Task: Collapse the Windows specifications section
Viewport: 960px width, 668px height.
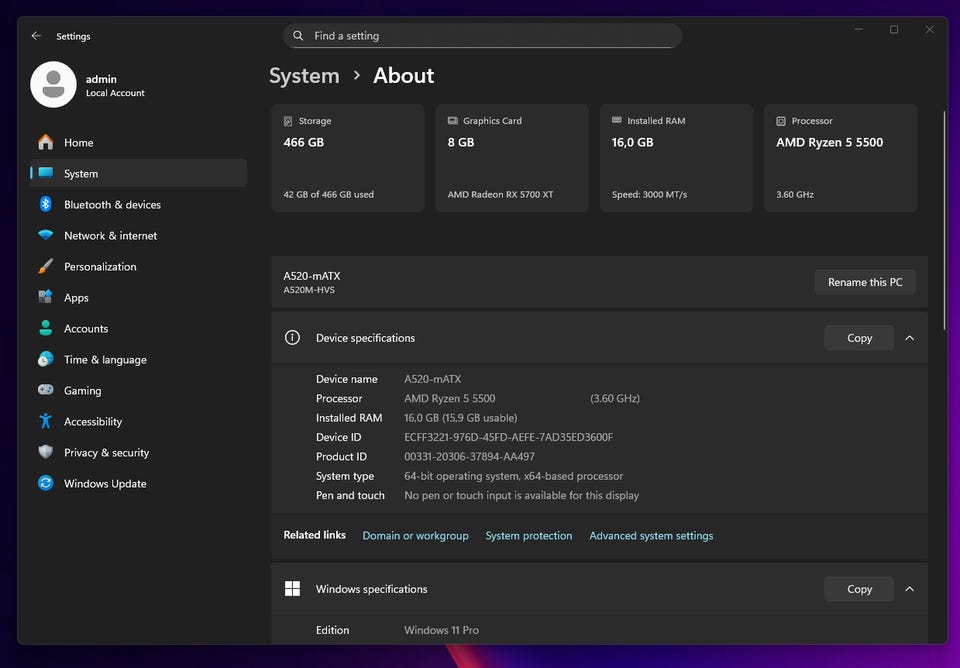Action: [x=909, y=589]
